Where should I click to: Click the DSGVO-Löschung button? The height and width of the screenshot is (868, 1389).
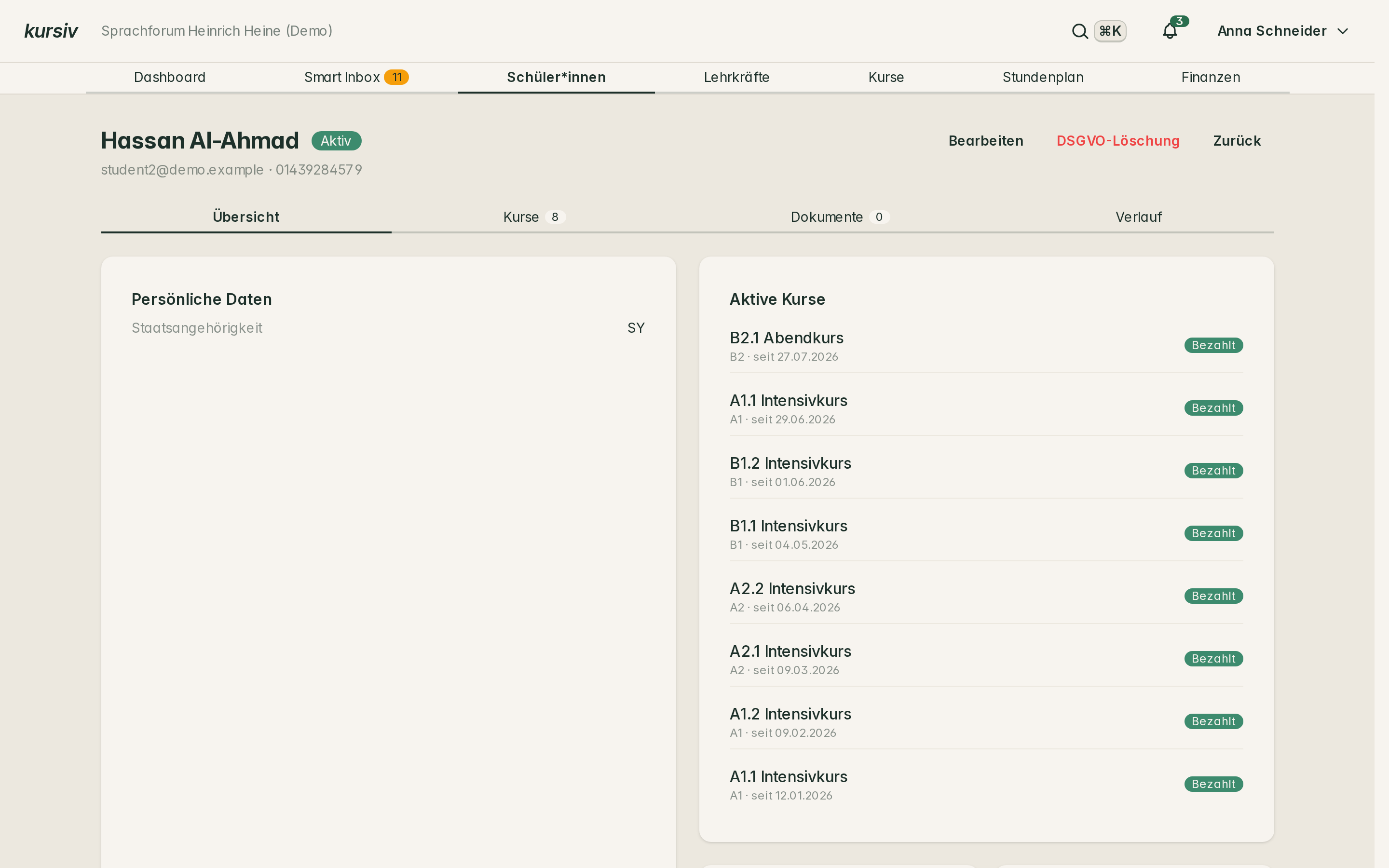(x=1117, y=141)
